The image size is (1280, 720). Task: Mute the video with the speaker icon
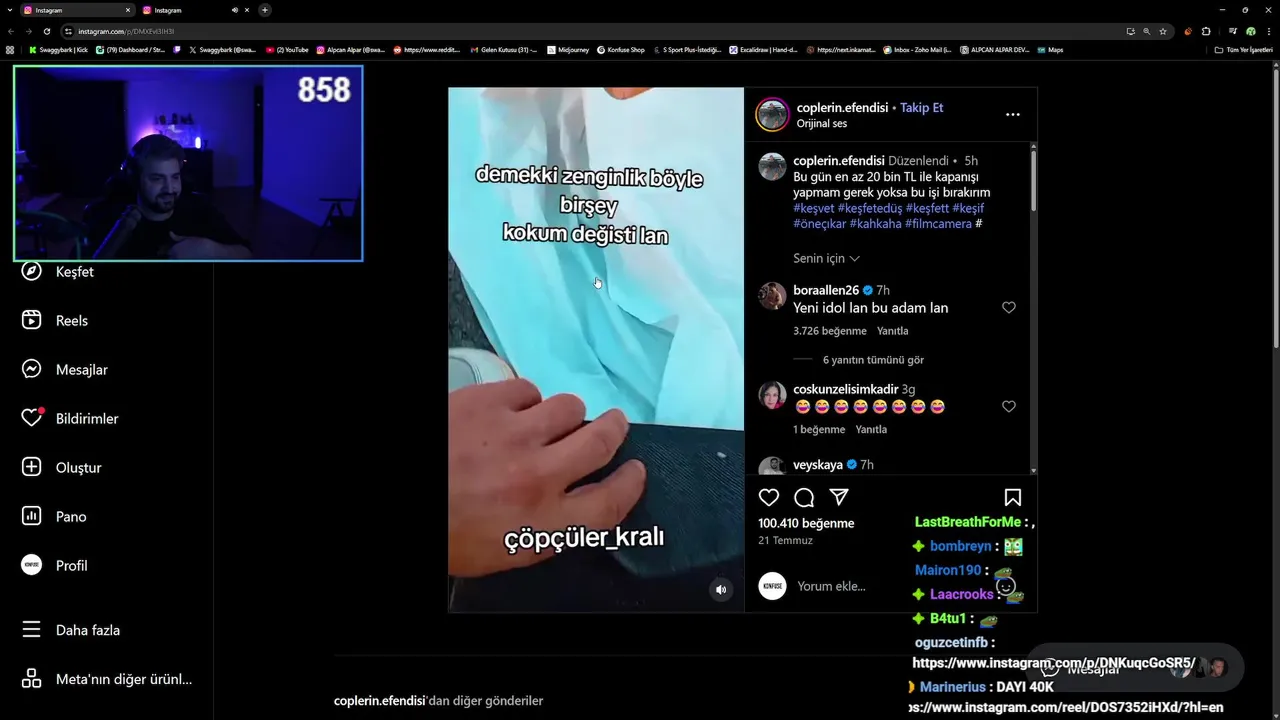[721, 590]
